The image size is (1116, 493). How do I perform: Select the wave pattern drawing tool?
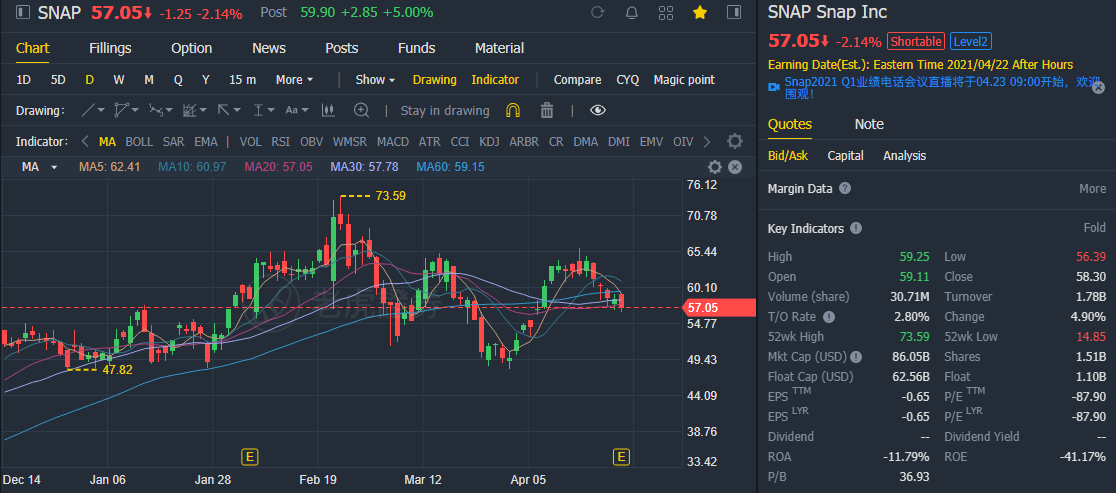coord(156,110)
